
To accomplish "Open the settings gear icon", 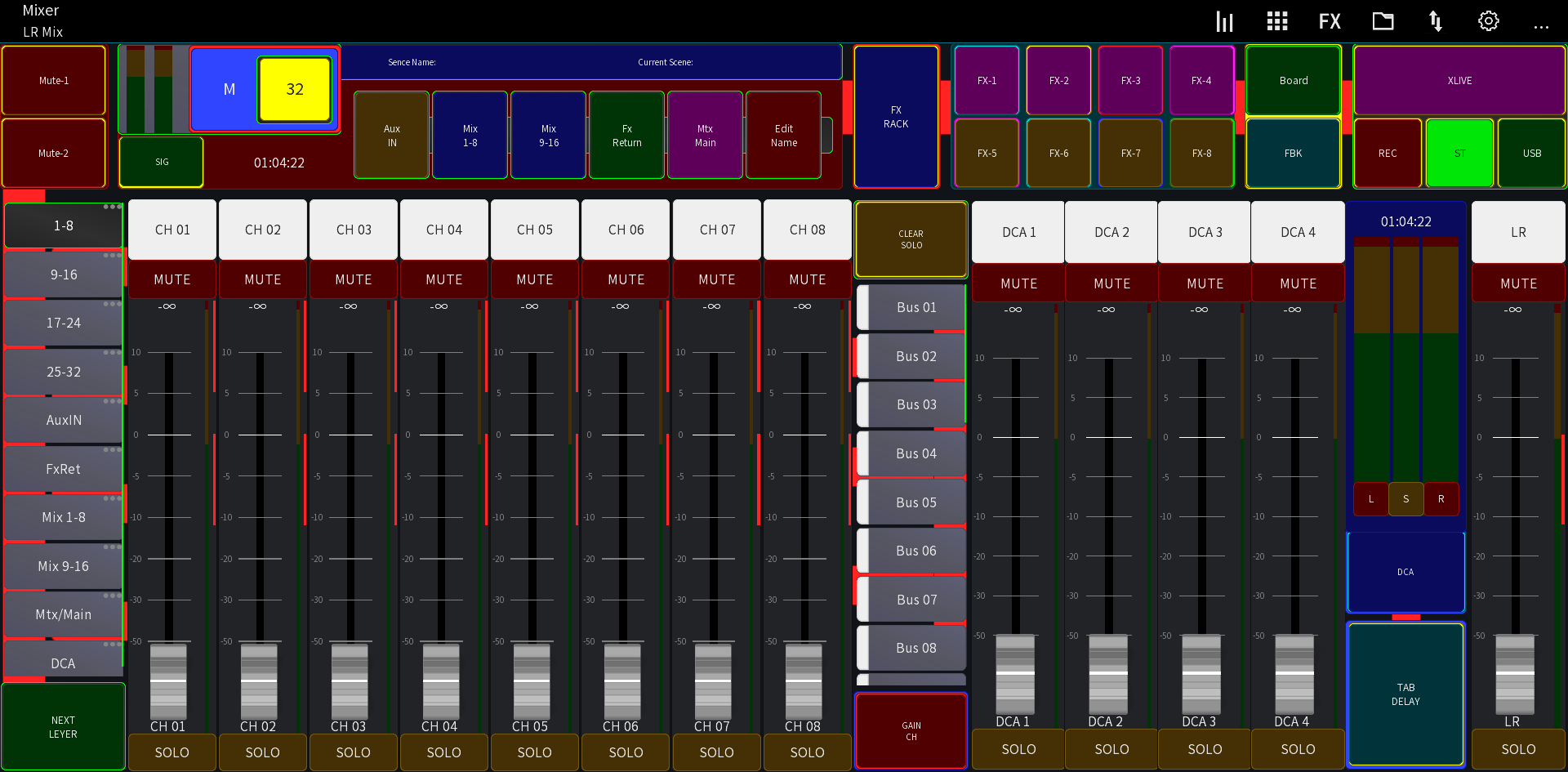I will coord(1488,20).
